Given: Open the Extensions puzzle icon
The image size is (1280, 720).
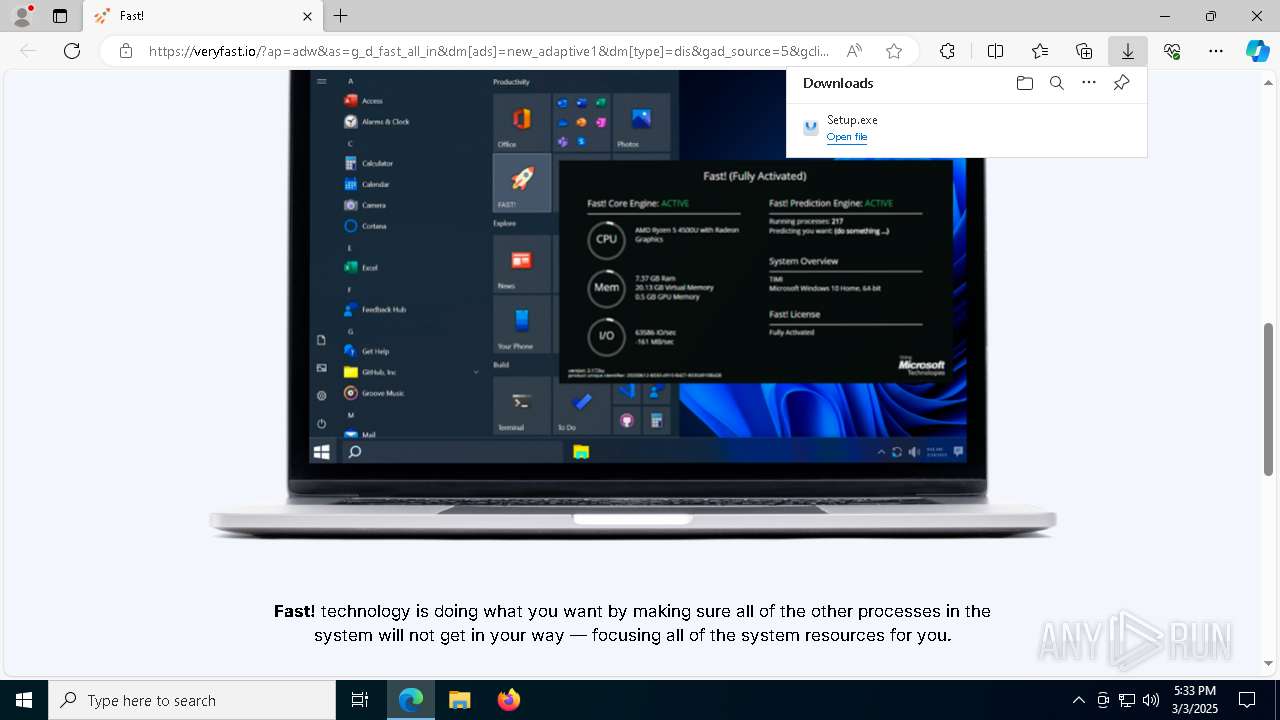Looking at the screenshot, I should 947,51.
